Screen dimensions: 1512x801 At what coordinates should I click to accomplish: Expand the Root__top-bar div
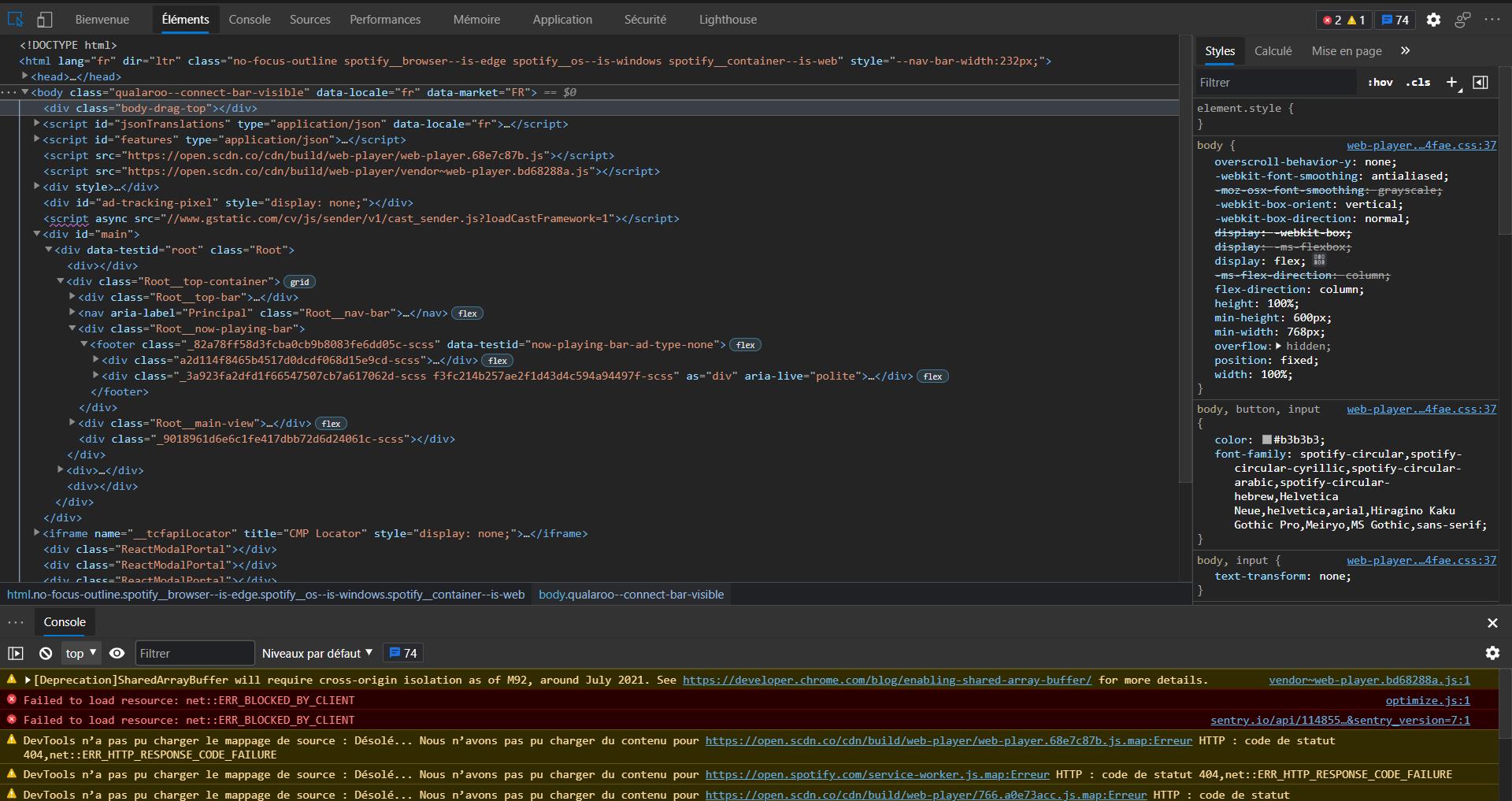tap(72, 296)
